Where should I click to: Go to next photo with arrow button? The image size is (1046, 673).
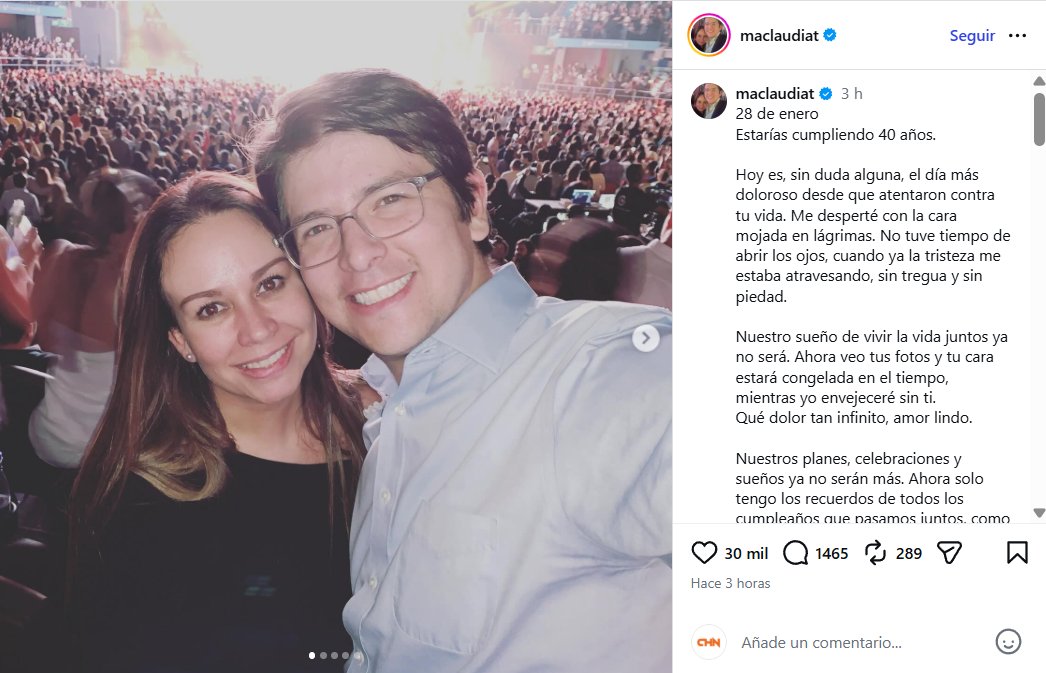click(646, 338)
